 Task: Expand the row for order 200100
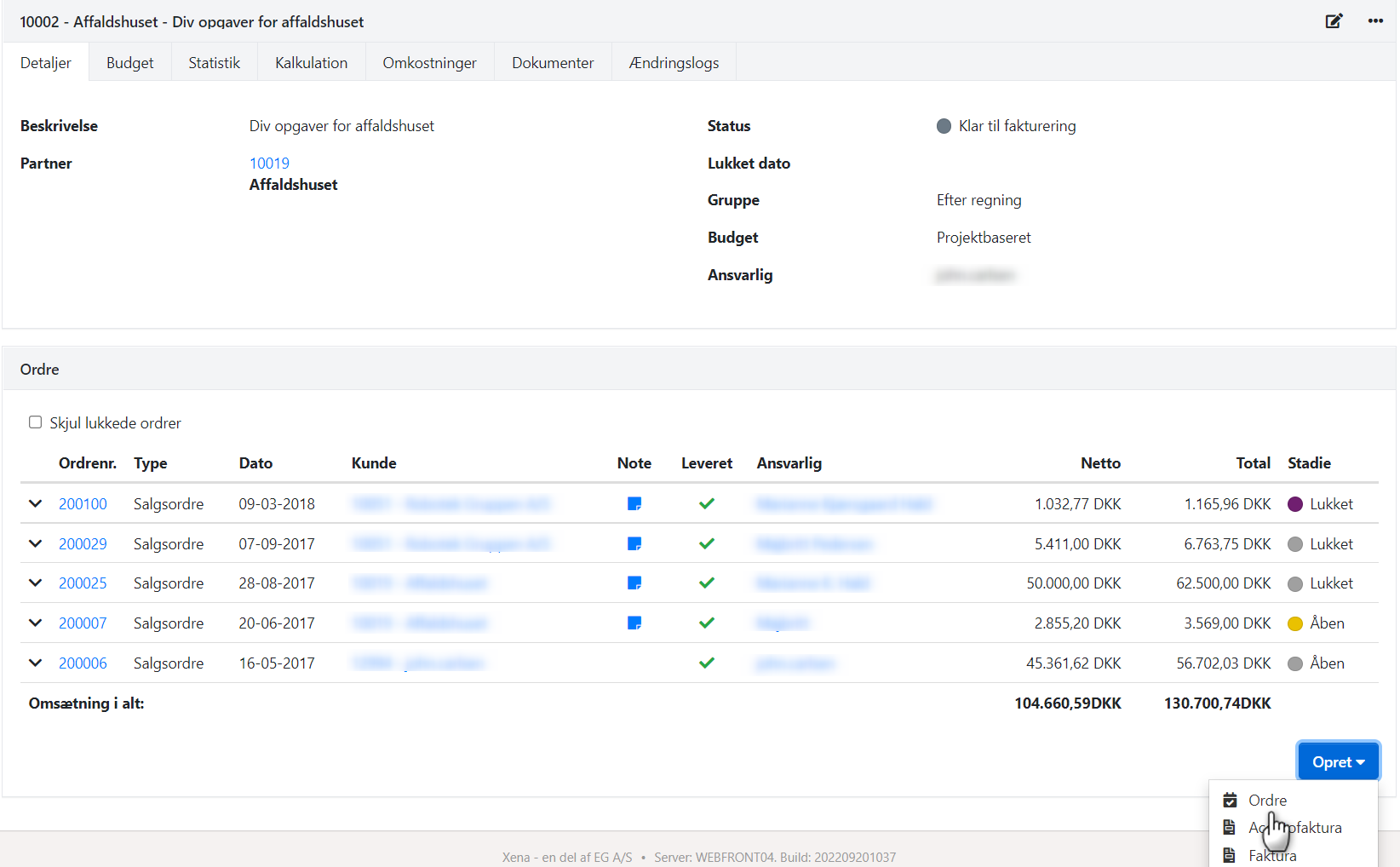[x=36, y=504]
